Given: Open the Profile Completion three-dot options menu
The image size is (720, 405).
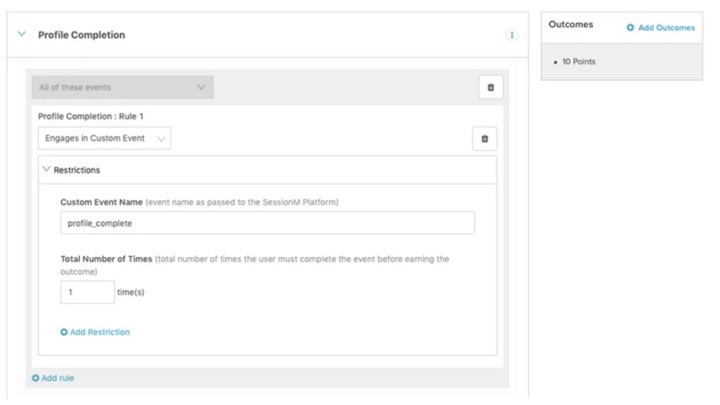Looking at the screenshot, I should pyautogui.click(x=512, y=35).
